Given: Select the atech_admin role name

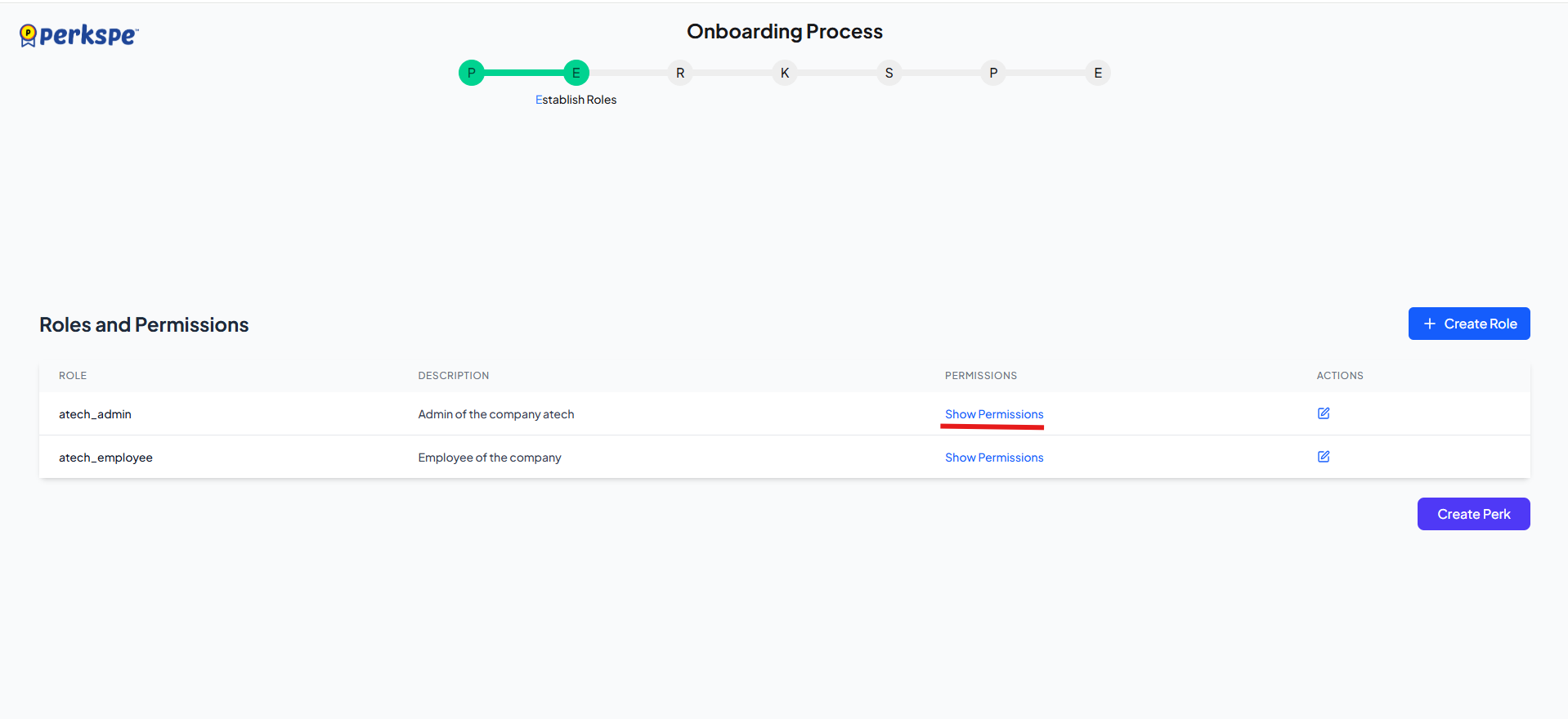Looking at the screenshot, I should pyautogui.click(x=95, y=414).
